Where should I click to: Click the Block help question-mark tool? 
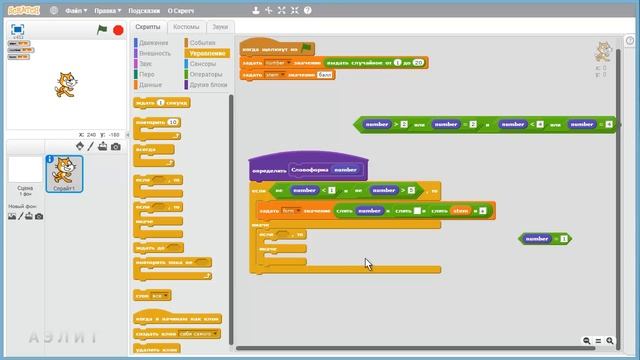[308, 11]
